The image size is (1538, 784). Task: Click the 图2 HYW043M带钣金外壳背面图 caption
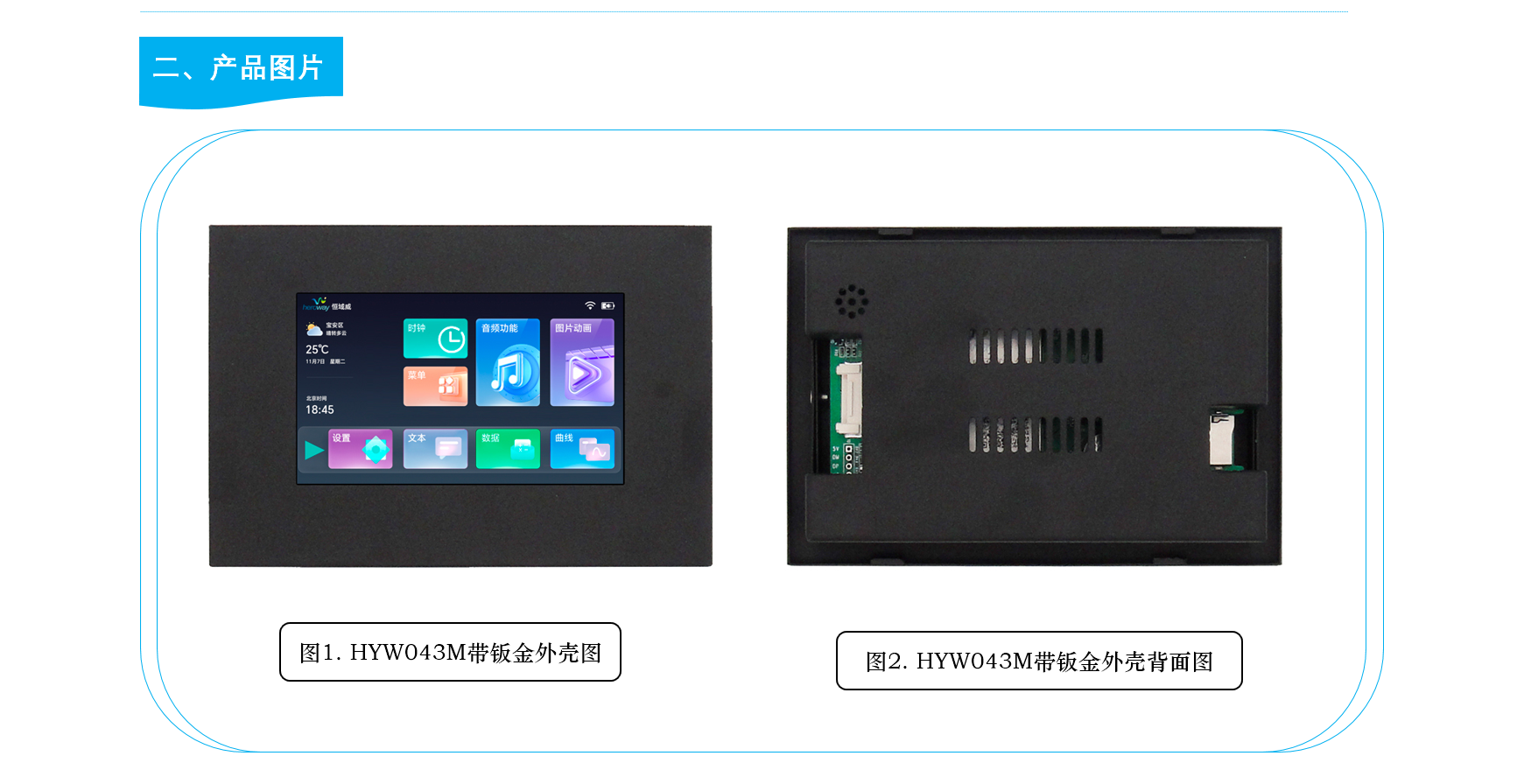[1039, 661]
